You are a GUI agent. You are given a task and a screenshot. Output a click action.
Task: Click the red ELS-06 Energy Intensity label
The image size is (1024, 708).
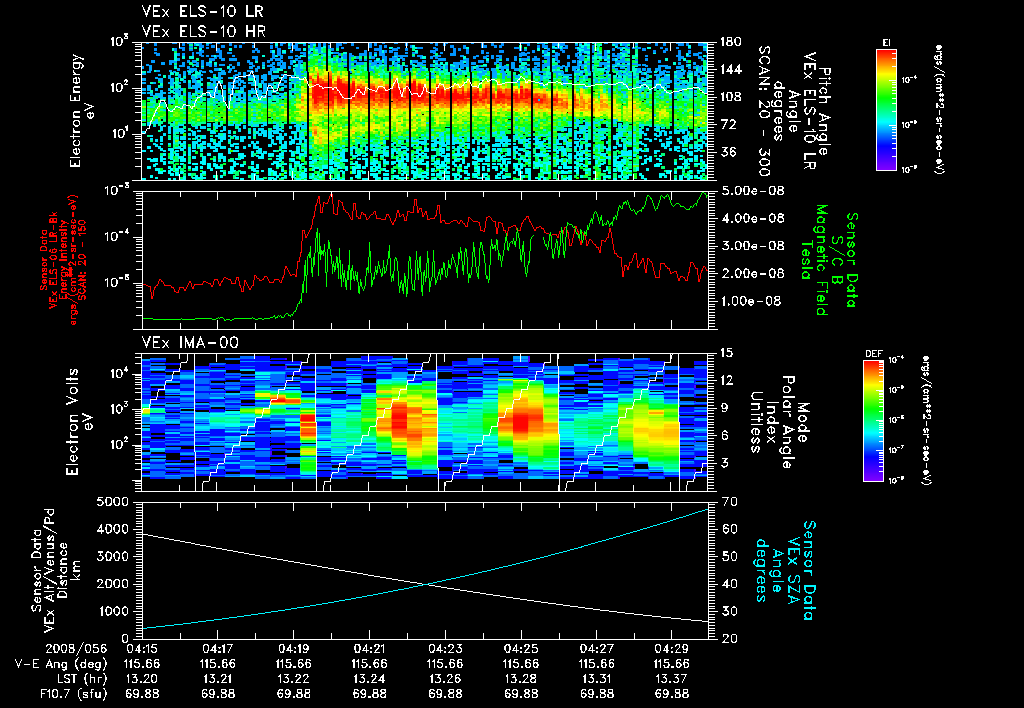pos(63,260)
